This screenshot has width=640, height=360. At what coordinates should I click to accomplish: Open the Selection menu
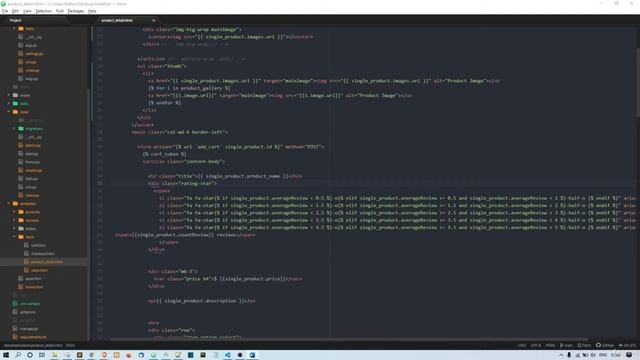(43, 11)
